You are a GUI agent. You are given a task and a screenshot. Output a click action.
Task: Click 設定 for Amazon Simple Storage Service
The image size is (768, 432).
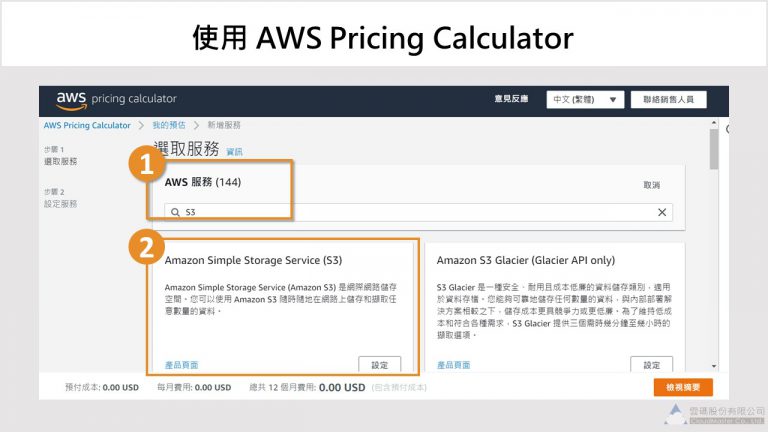pos(379,365)
